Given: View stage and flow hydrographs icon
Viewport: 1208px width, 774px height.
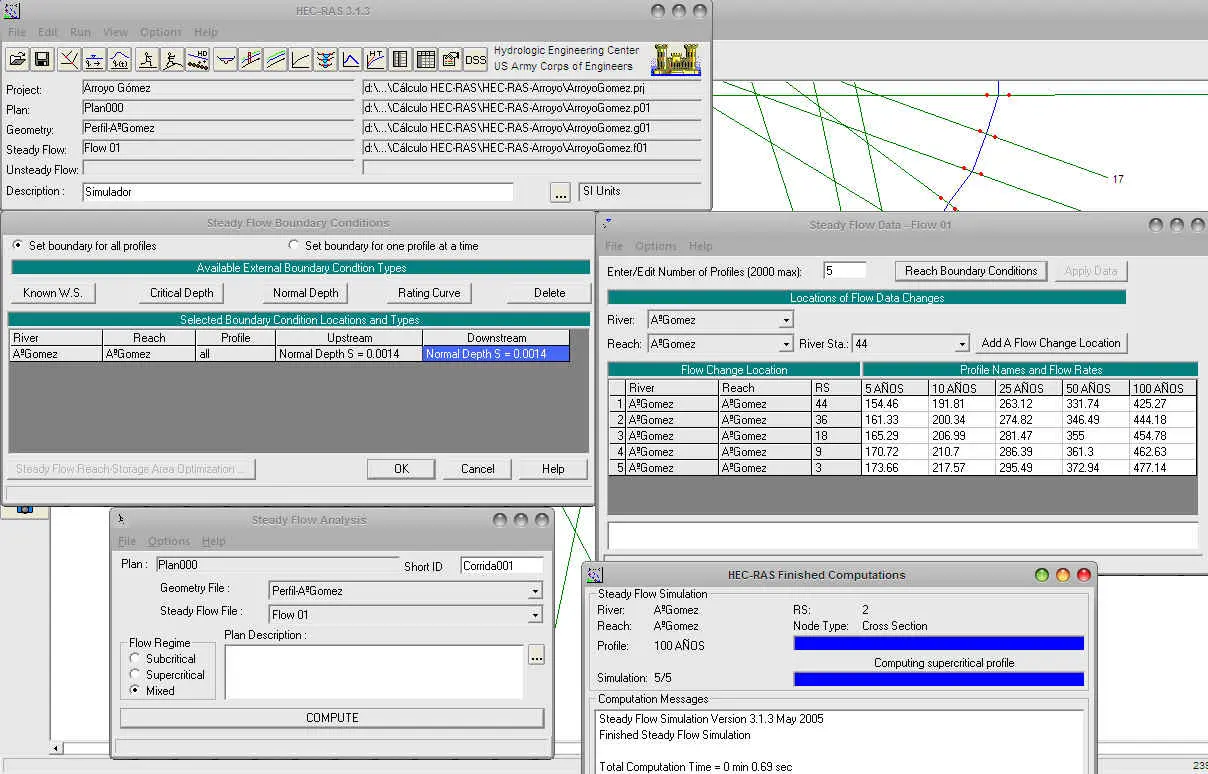Looking at the screenshot, I should pos(350,59).
